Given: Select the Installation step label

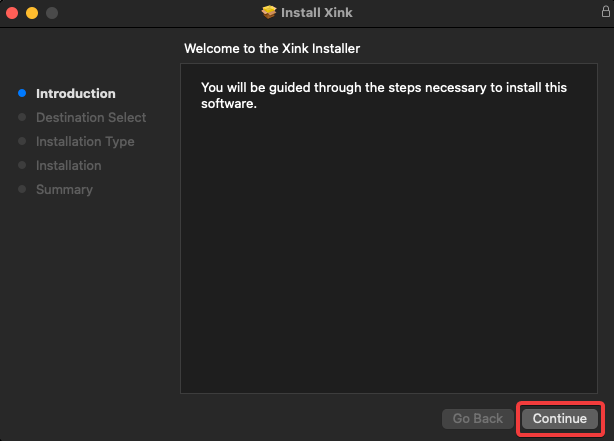Looking at the screenshot, I should point(68,166).
